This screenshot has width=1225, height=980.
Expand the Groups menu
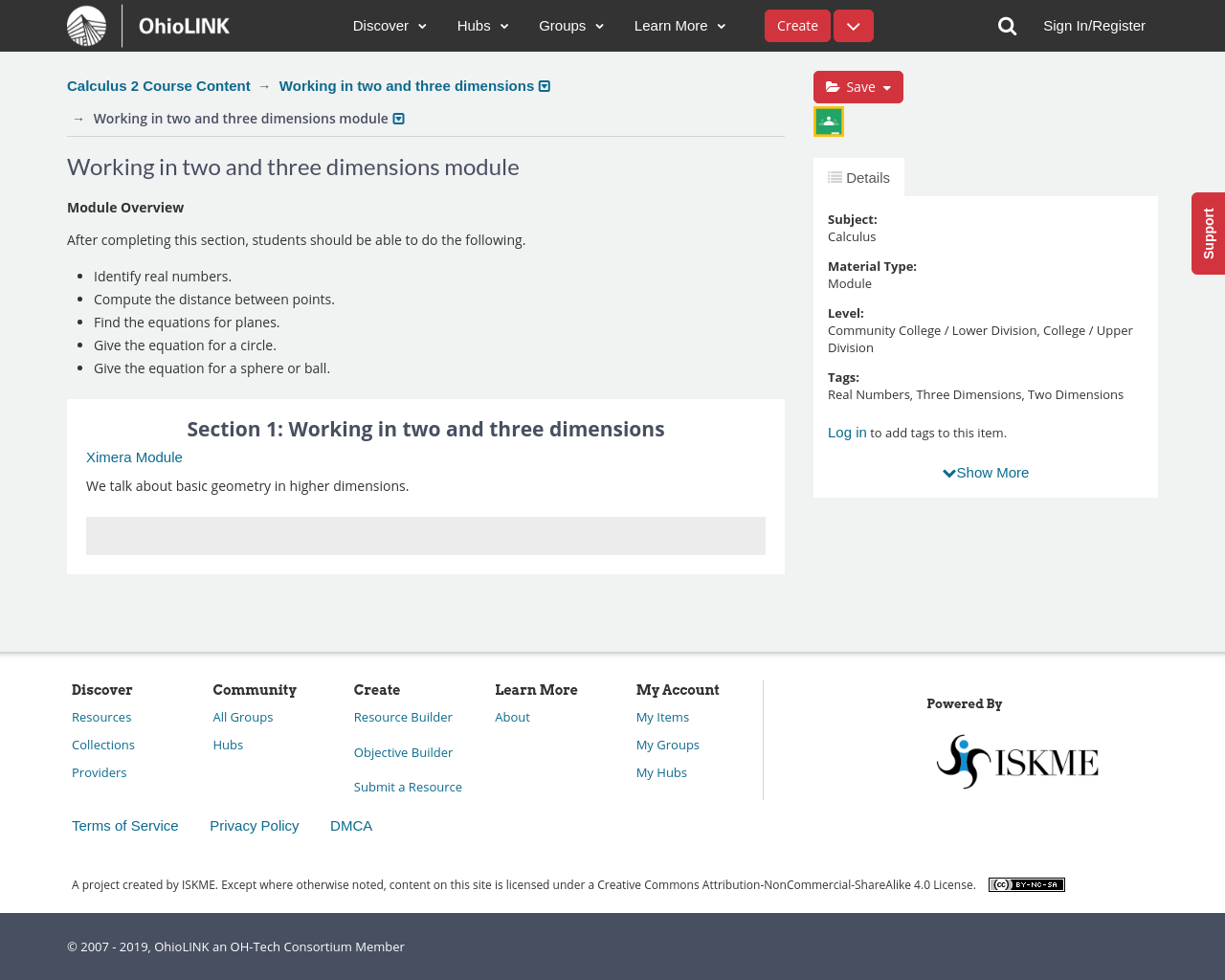(x=571, y=26)
